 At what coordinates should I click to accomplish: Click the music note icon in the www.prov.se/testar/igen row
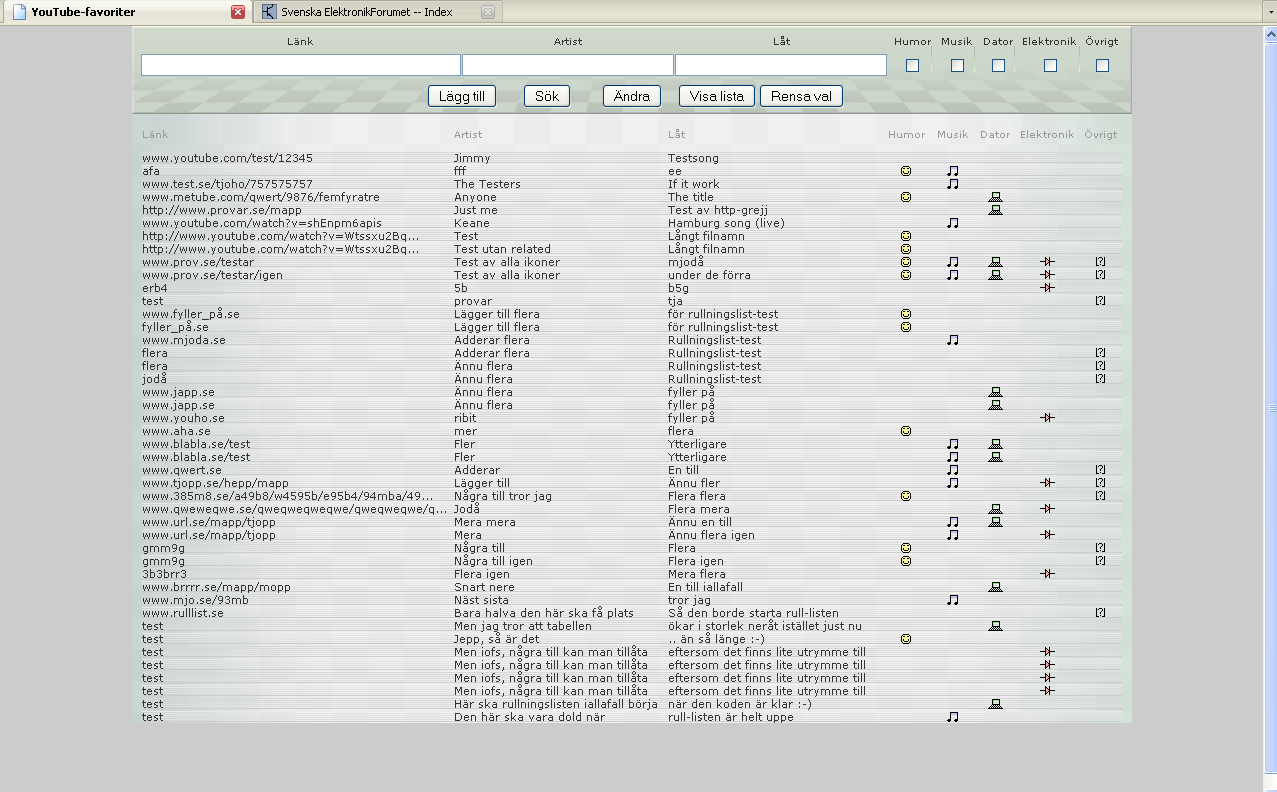[x=953, y=275]
